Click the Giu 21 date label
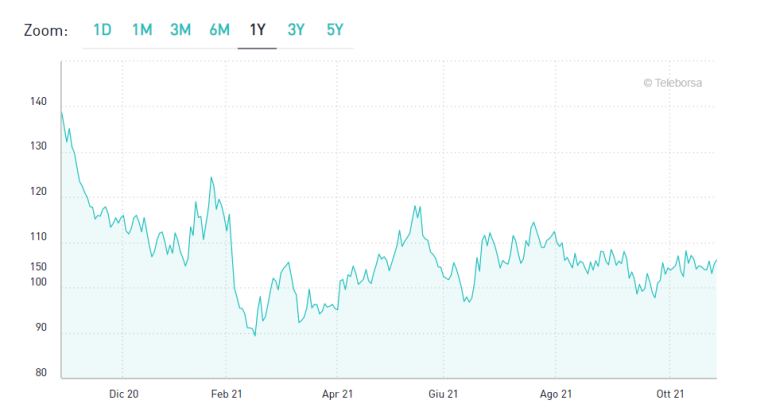Screen dimensions: 768x408 (443, 394)
